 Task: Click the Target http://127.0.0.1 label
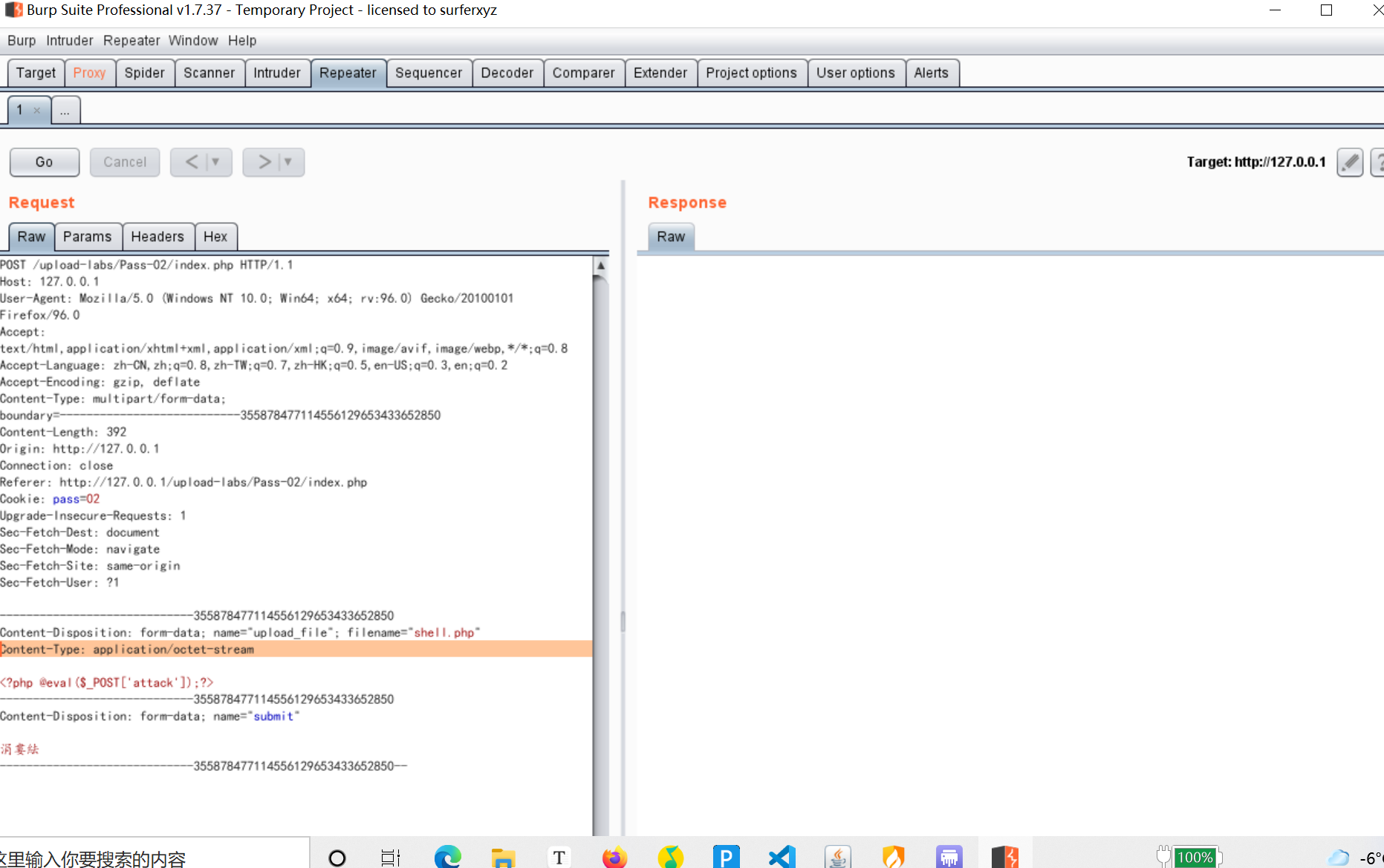click(1256, 162)
